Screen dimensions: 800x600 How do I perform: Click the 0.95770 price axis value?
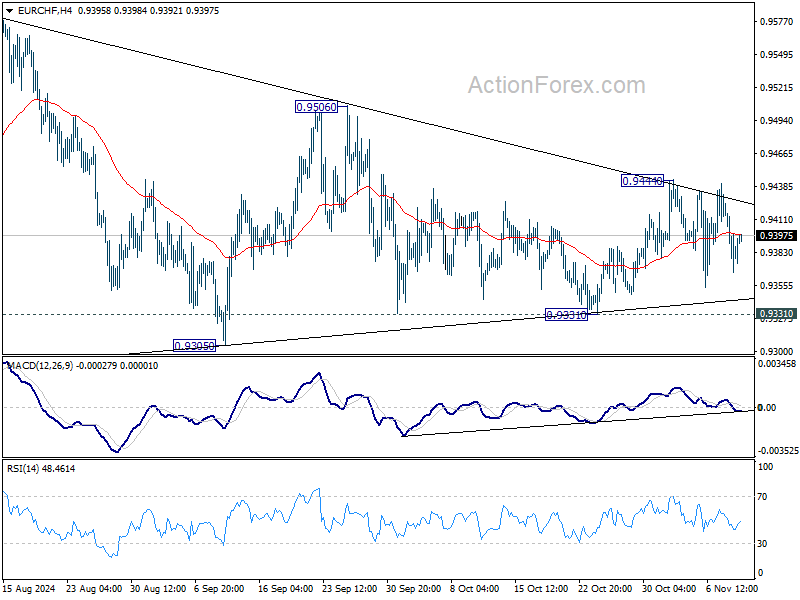click(x=777, y=21)
